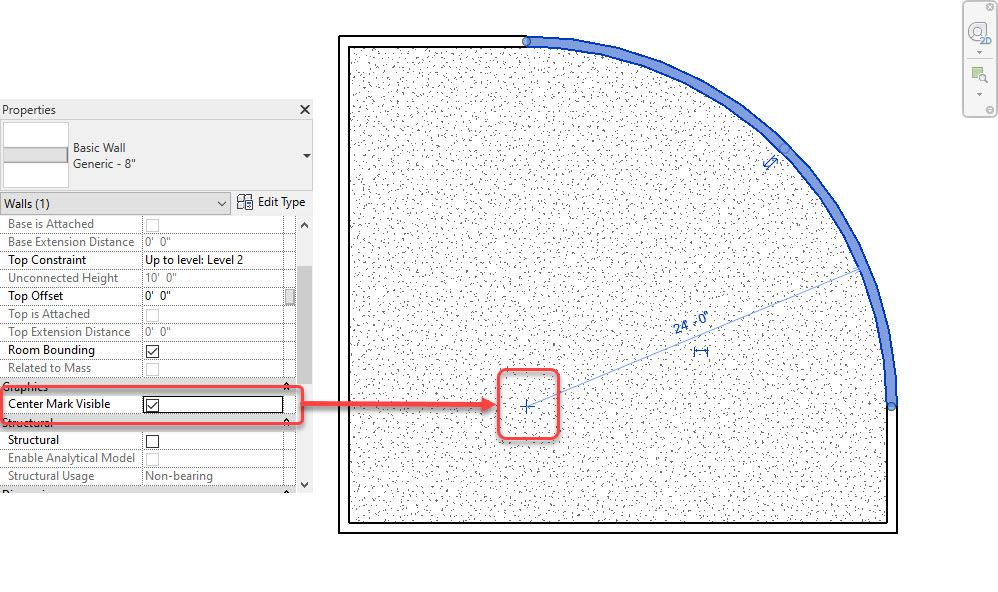This screenshot has width=998, height=592.
Task: Open the wall type selector dropdown
Action: click(x=306, y=156)
